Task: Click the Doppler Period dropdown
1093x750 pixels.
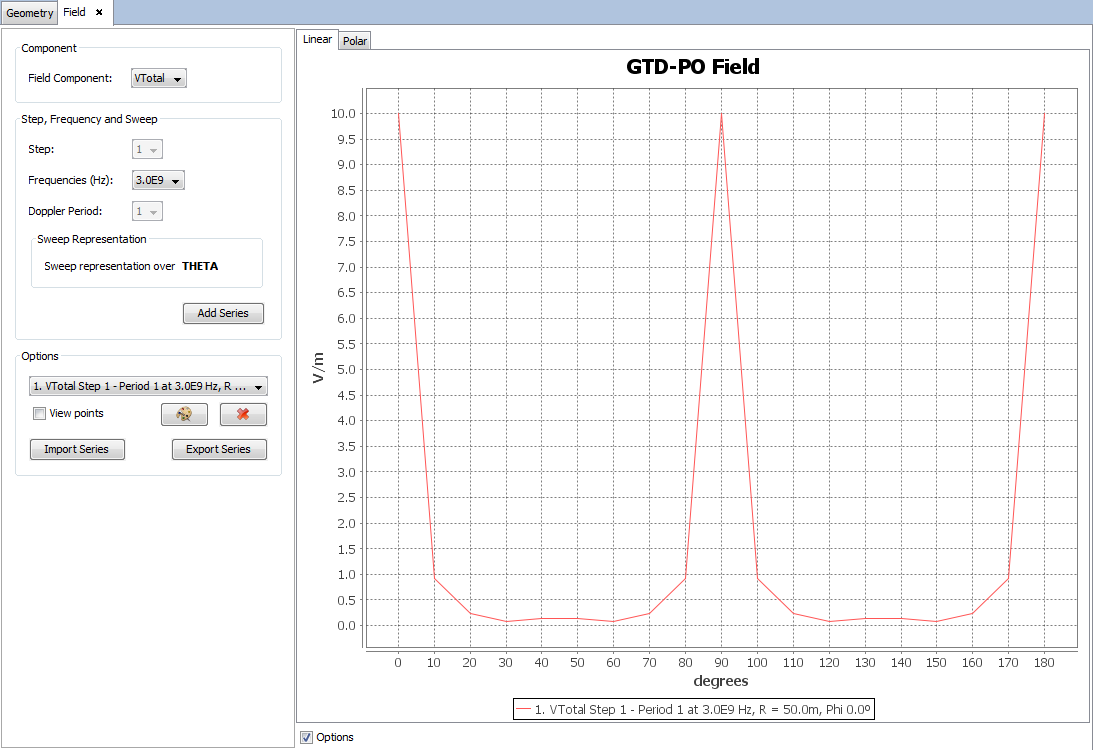Action: tap(147, 211)
